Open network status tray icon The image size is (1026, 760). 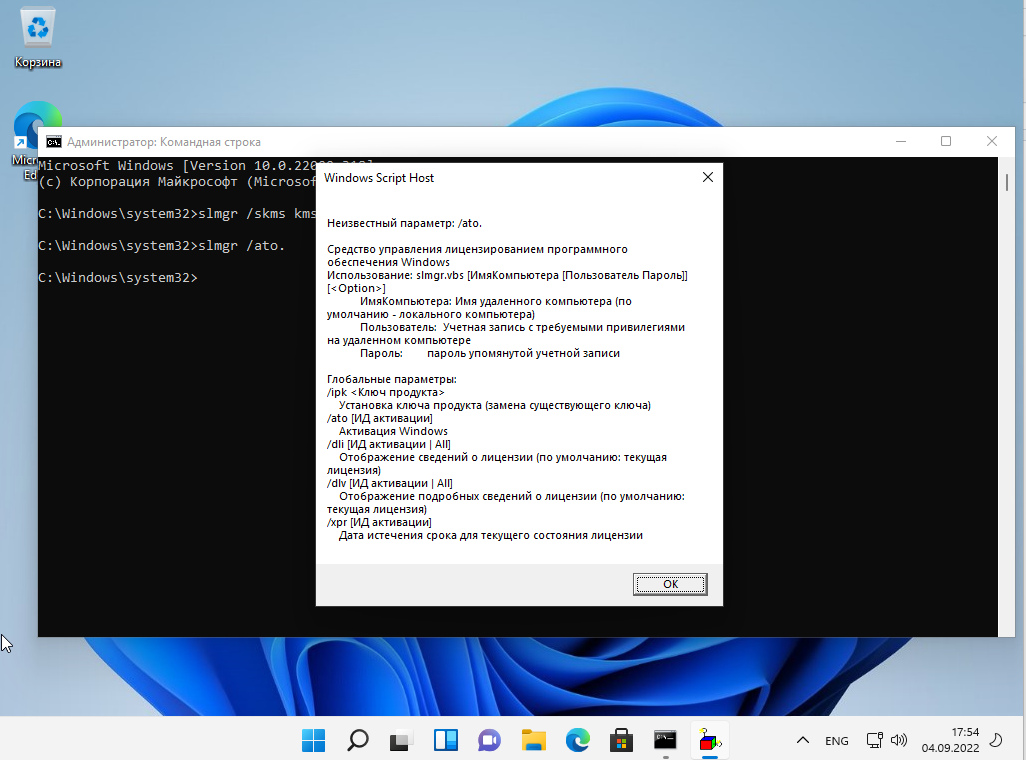875,740
